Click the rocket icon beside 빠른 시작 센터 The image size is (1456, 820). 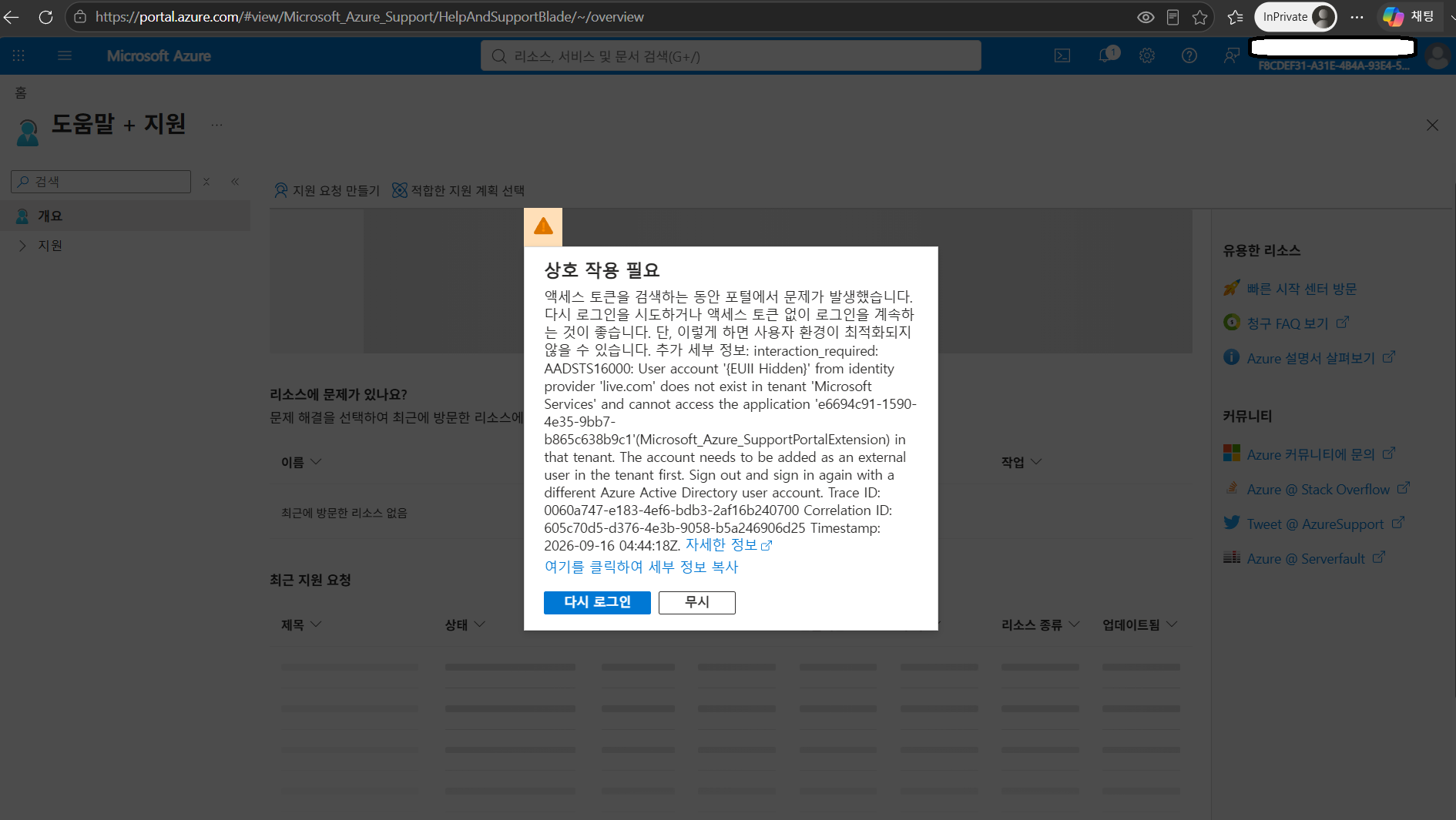(1232, 288)
